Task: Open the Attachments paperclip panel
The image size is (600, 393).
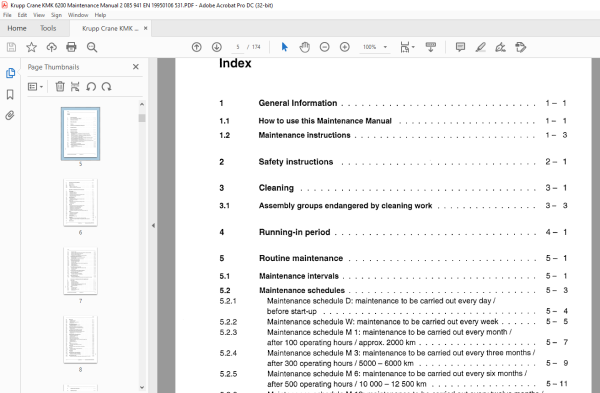Action: (10, 115)
